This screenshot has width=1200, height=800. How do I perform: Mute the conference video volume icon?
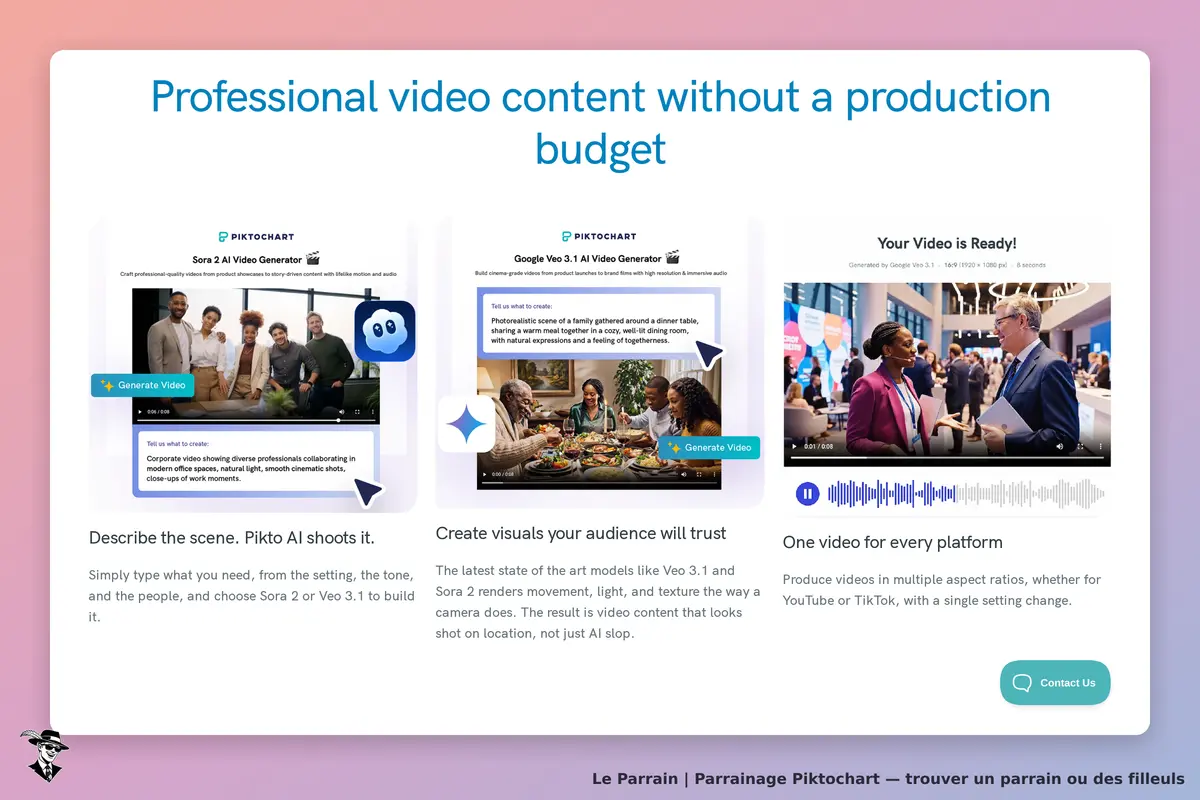coord(1060,446)
